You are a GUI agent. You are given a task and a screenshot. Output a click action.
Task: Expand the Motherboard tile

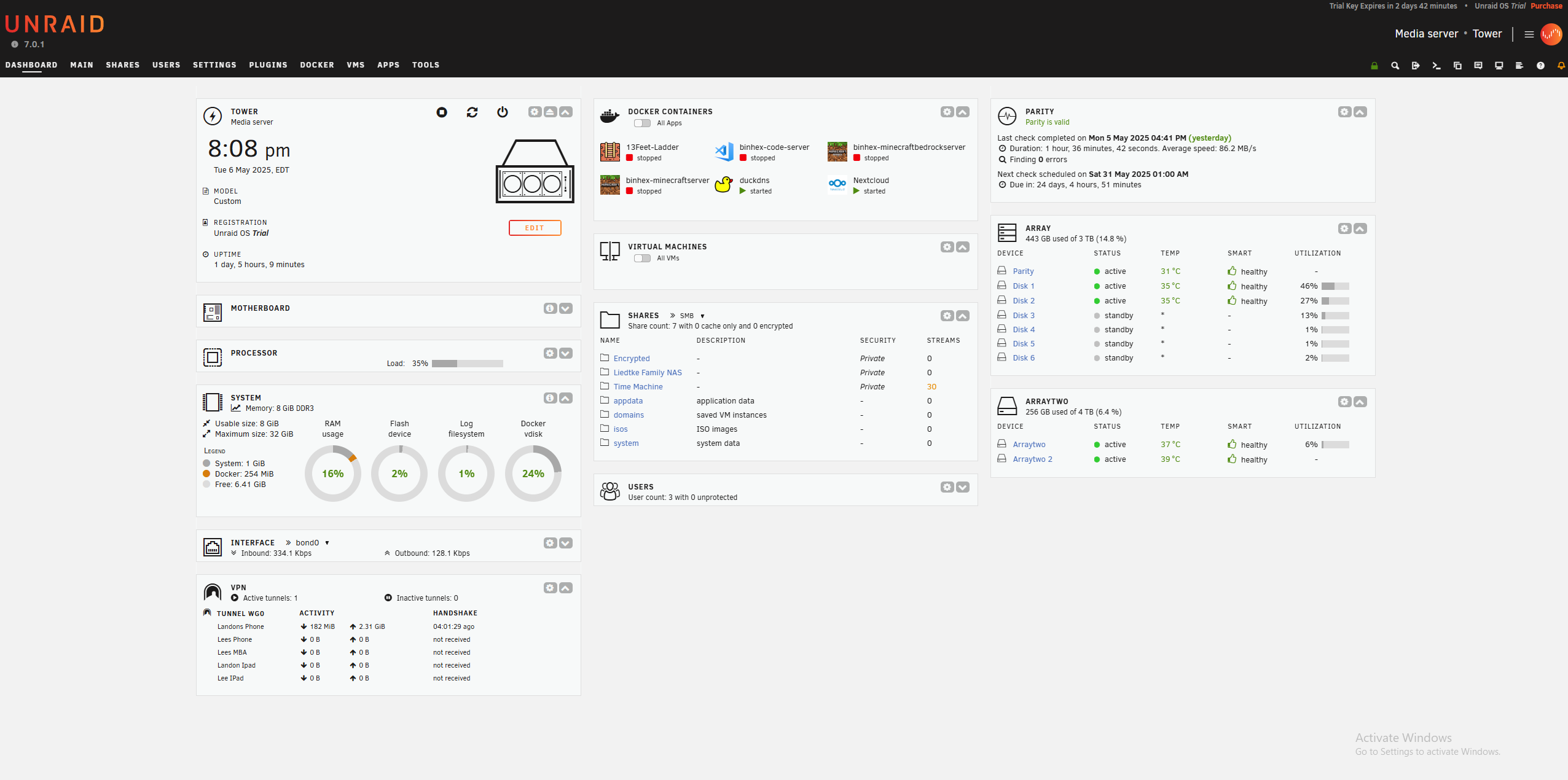click(x=566, y=308)
